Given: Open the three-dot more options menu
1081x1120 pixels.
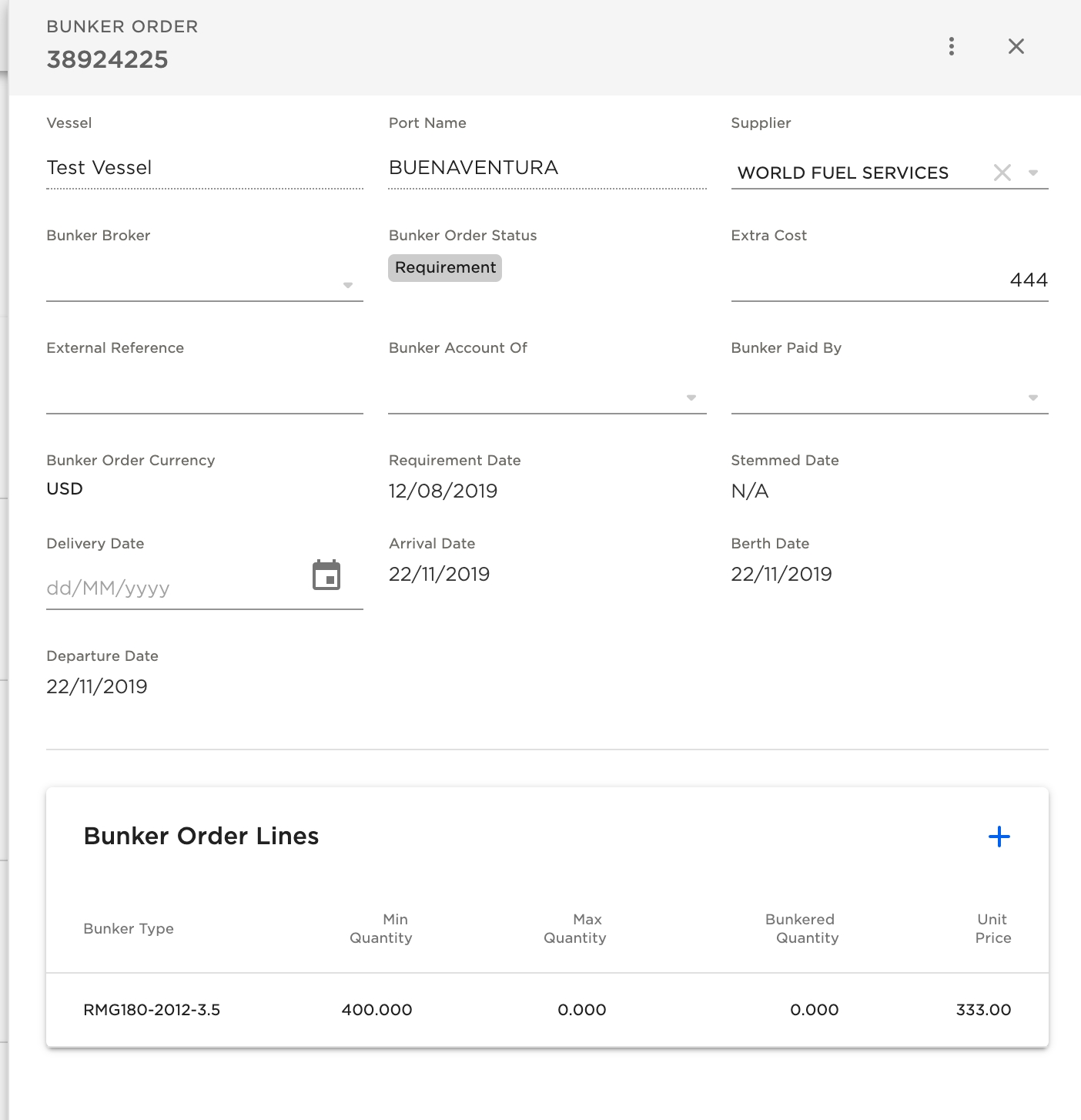Looking at the screenshot, I should tap(952, 46).
